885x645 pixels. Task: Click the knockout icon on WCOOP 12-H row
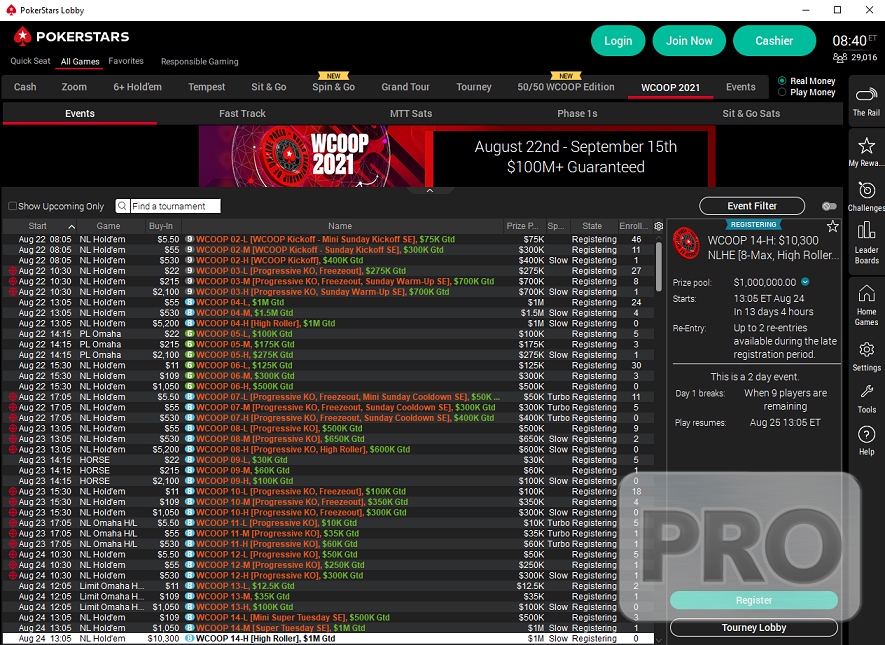[x=12, y=576]
